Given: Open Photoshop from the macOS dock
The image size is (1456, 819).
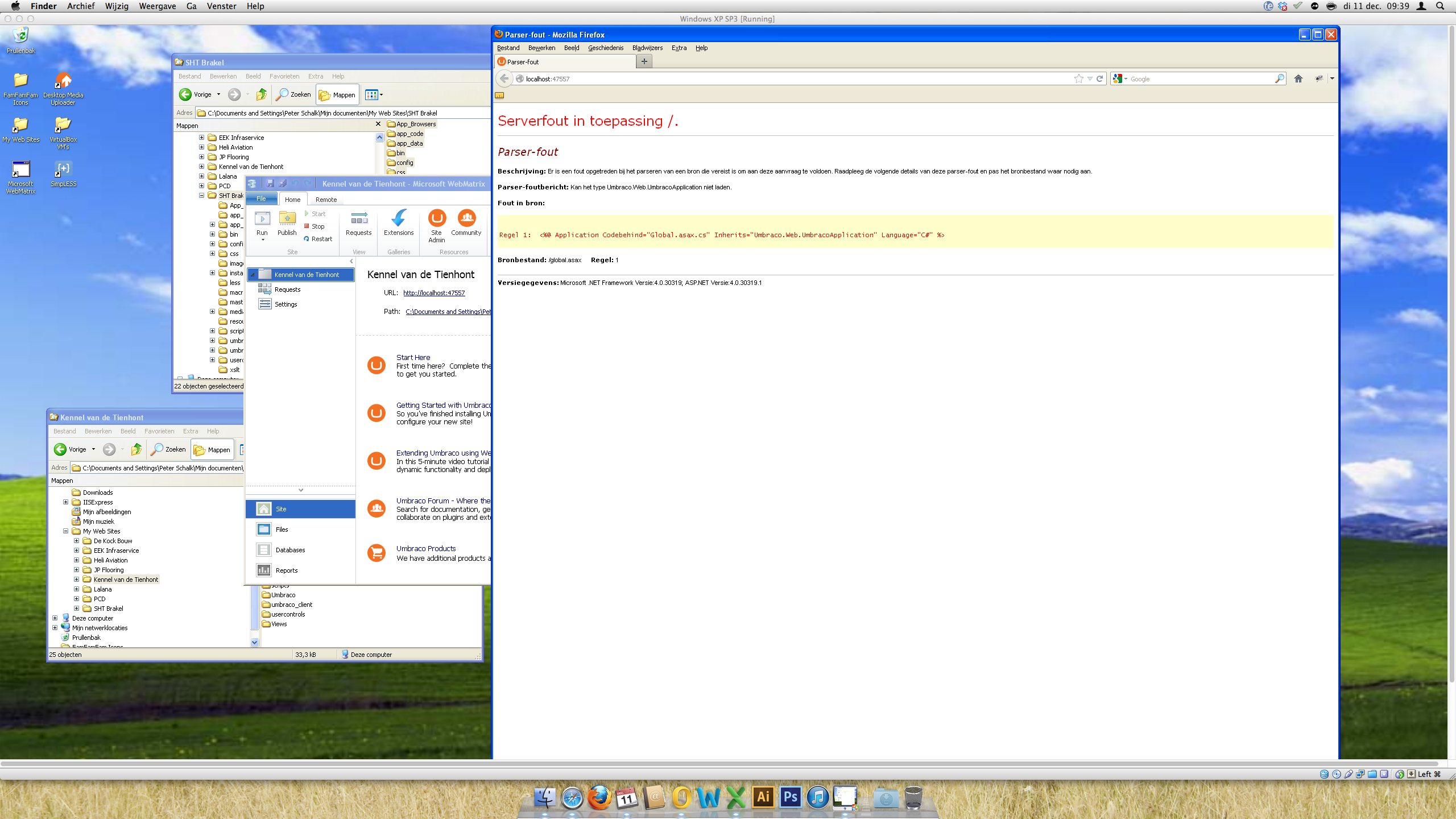Looking at the screenshot, I should 791,797.
